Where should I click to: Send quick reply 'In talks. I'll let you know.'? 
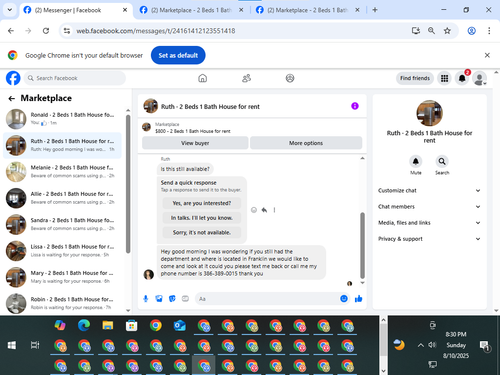pyautogui.click(x=202, y=218)
